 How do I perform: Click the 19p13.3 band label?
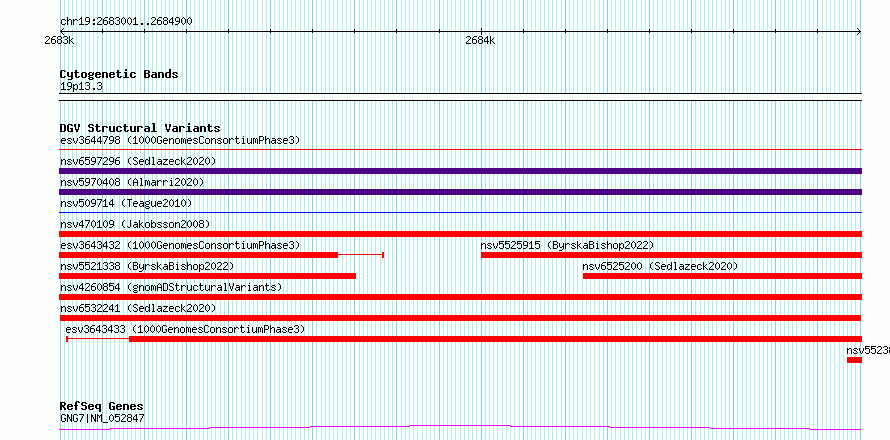coord(81,87)
